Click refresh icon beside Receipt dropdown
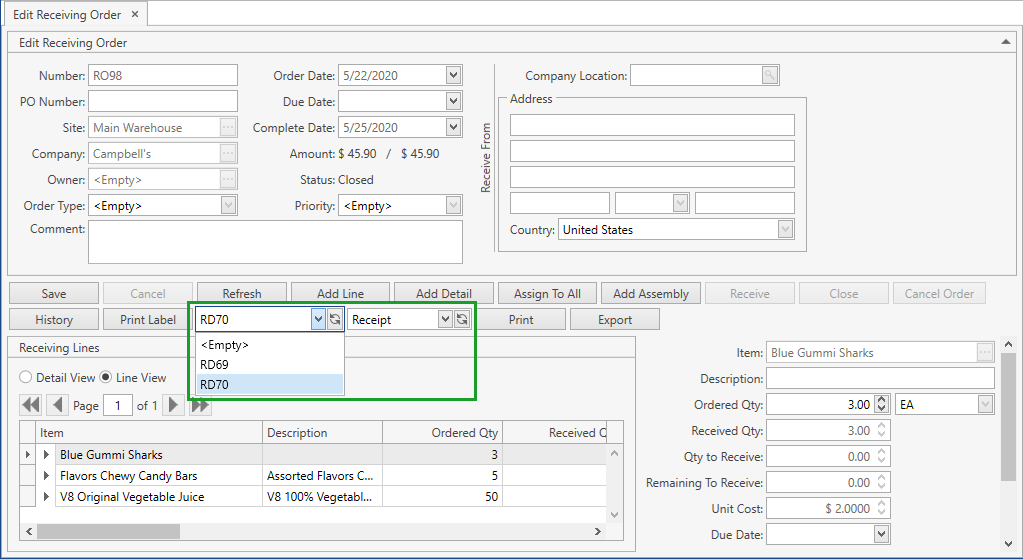1023x559 pixels. (x=462, y=320)
